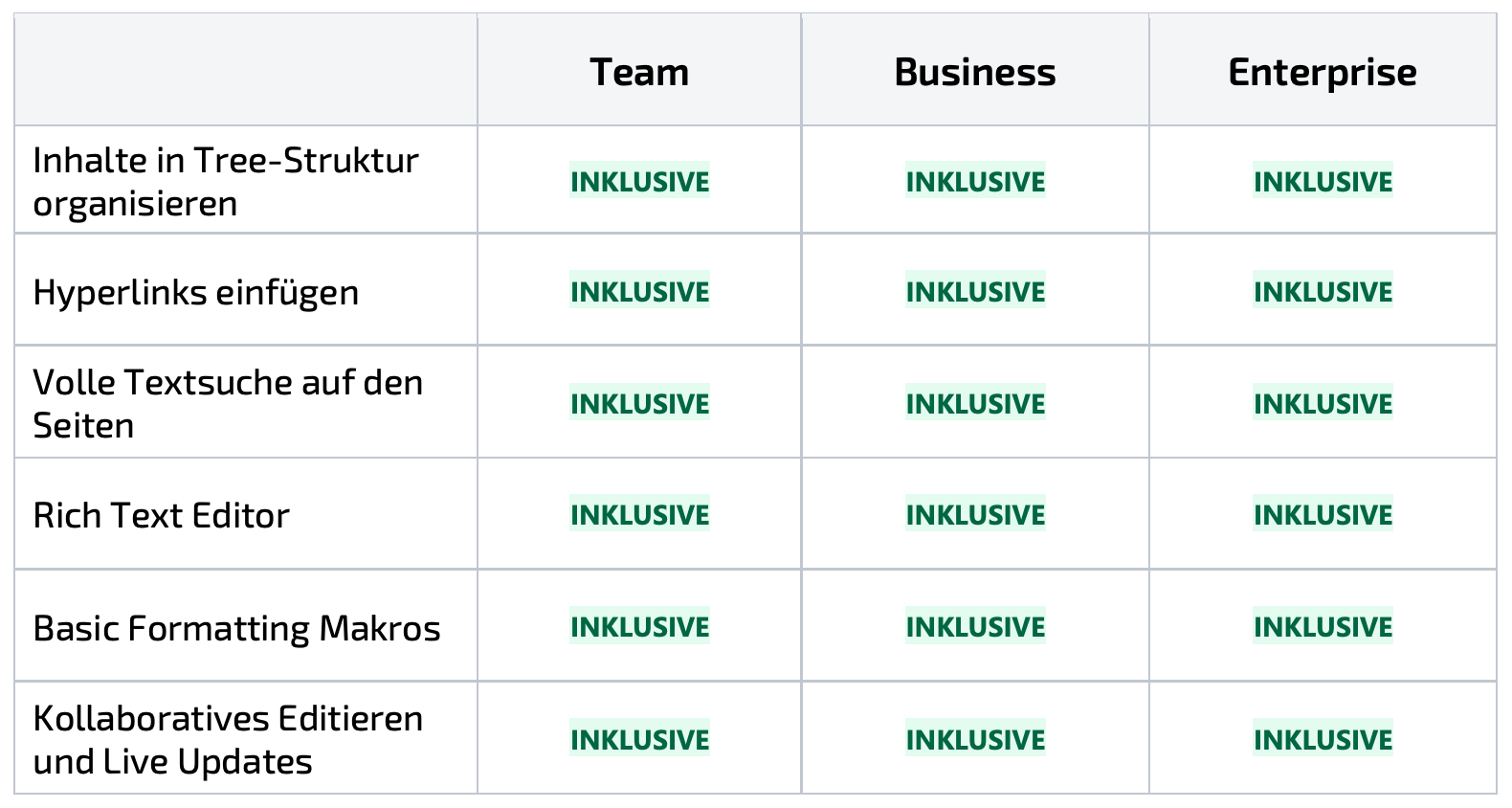The width and height of the screenshot is (1512, 808).
Task: Click INKLUSIVE badge for Team Tree-Struktur row
Action: click(639, 182)
